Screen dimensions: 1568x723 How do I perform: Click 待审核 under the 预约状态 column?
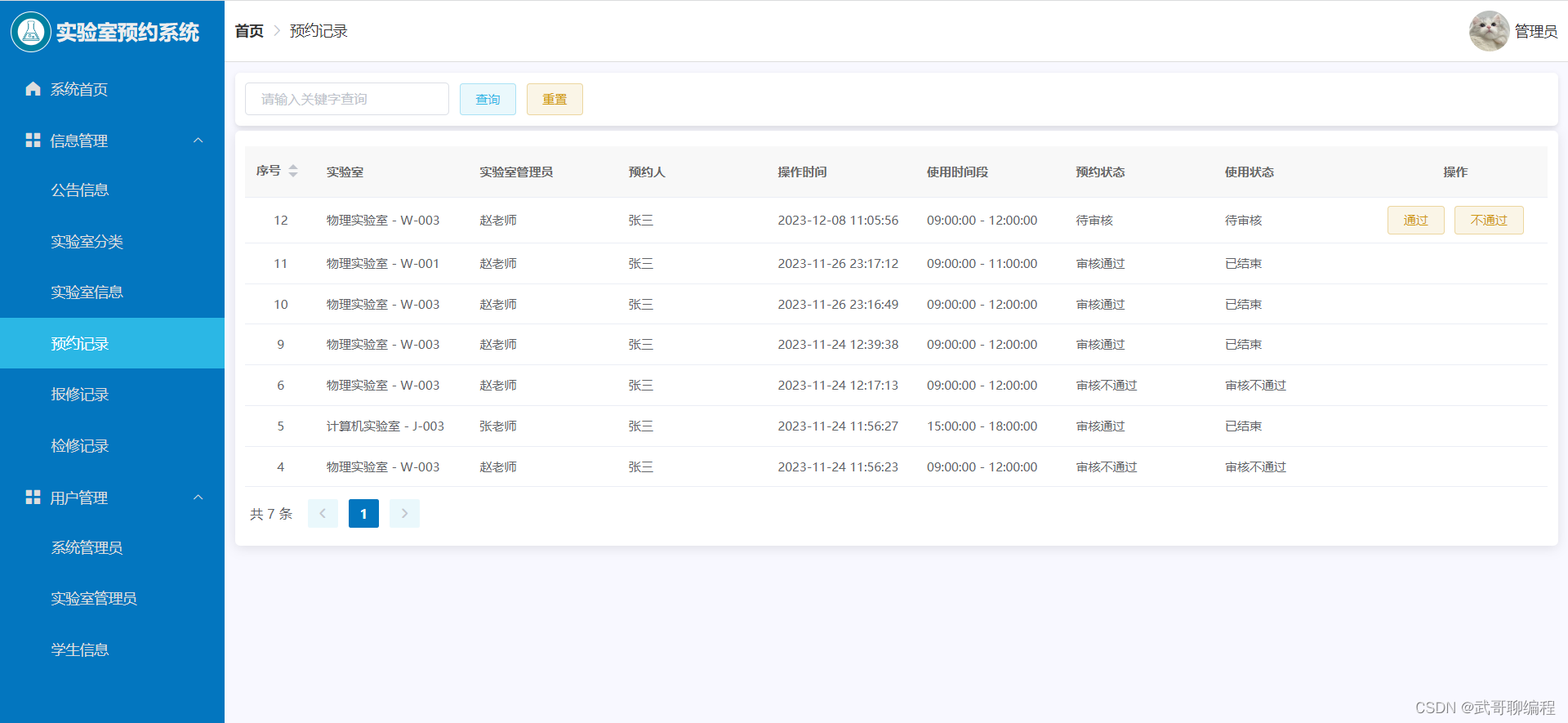(x=1094, y=220)
